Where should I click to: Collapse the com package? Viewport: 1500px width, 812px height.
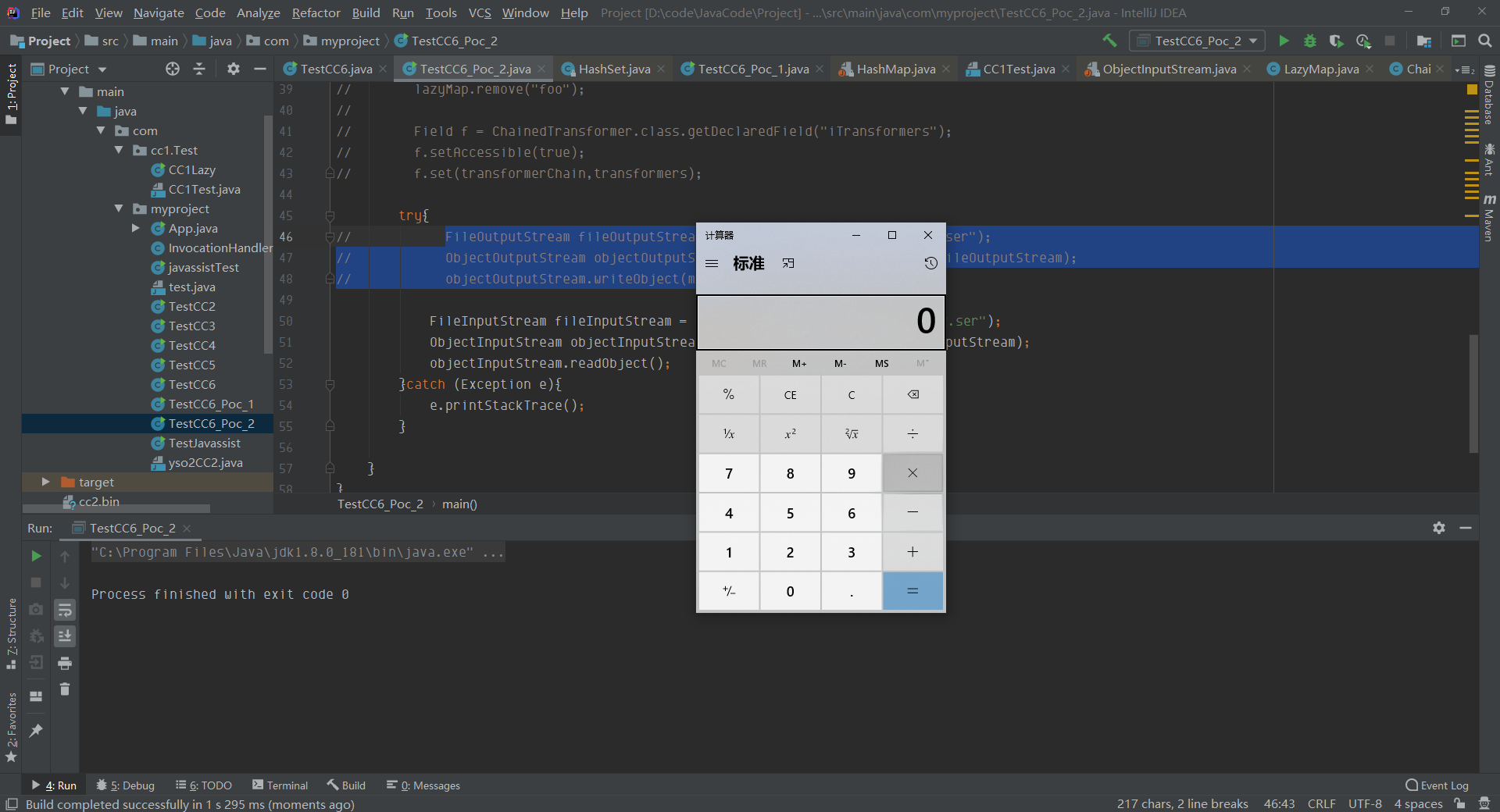pos(101,130)
